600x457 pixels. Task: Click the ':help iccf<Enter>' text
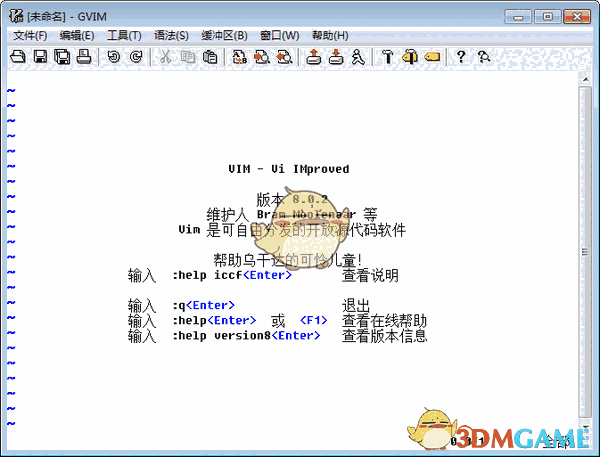232,275
